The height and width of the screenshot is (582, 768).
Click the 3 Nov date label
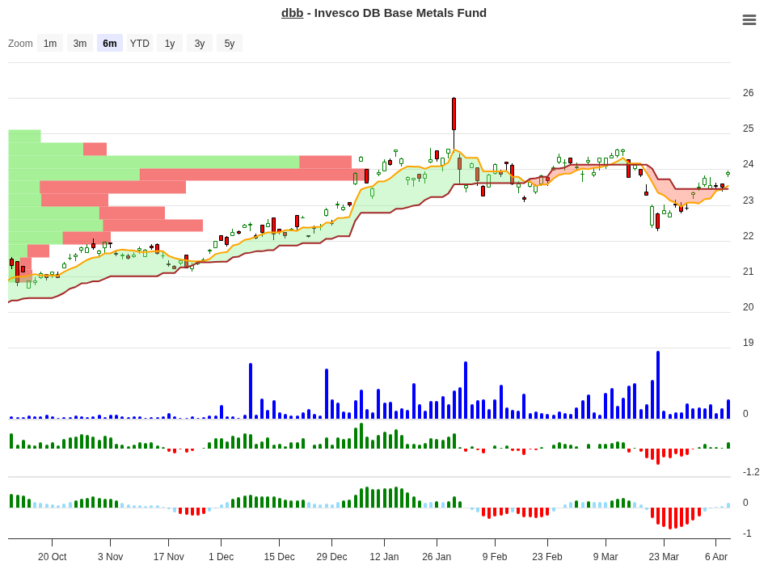(110, 557)
